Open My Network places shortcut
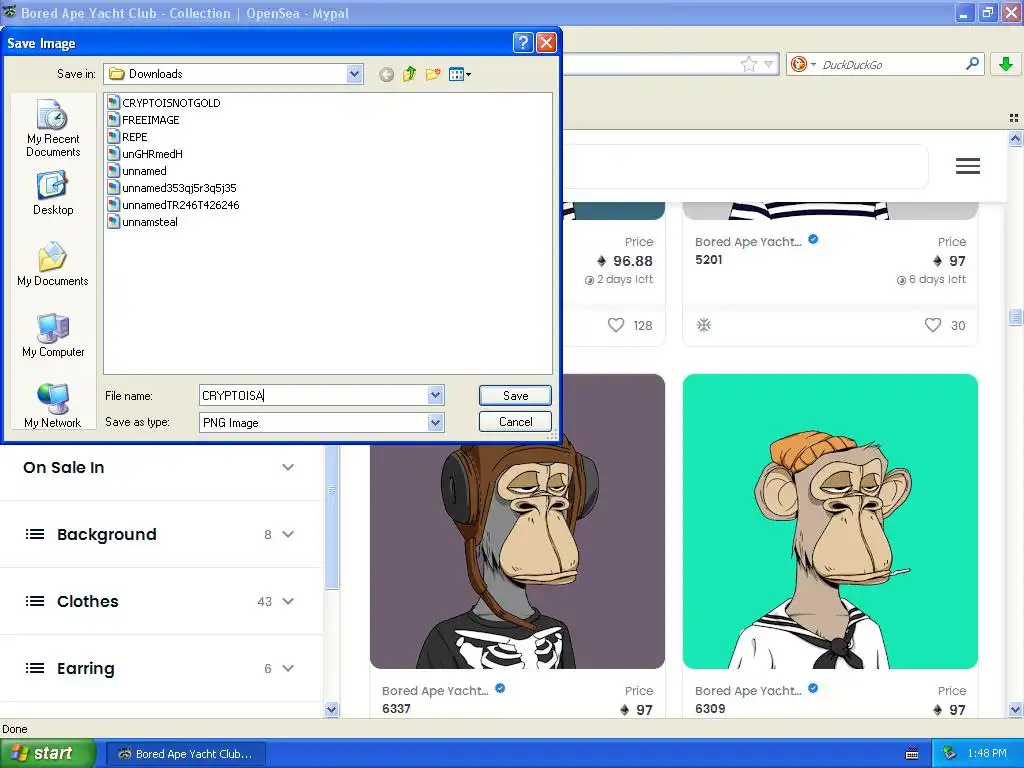Image resolution: width=1024 pixels, height=768 pixels. click(x=53, y=406)
